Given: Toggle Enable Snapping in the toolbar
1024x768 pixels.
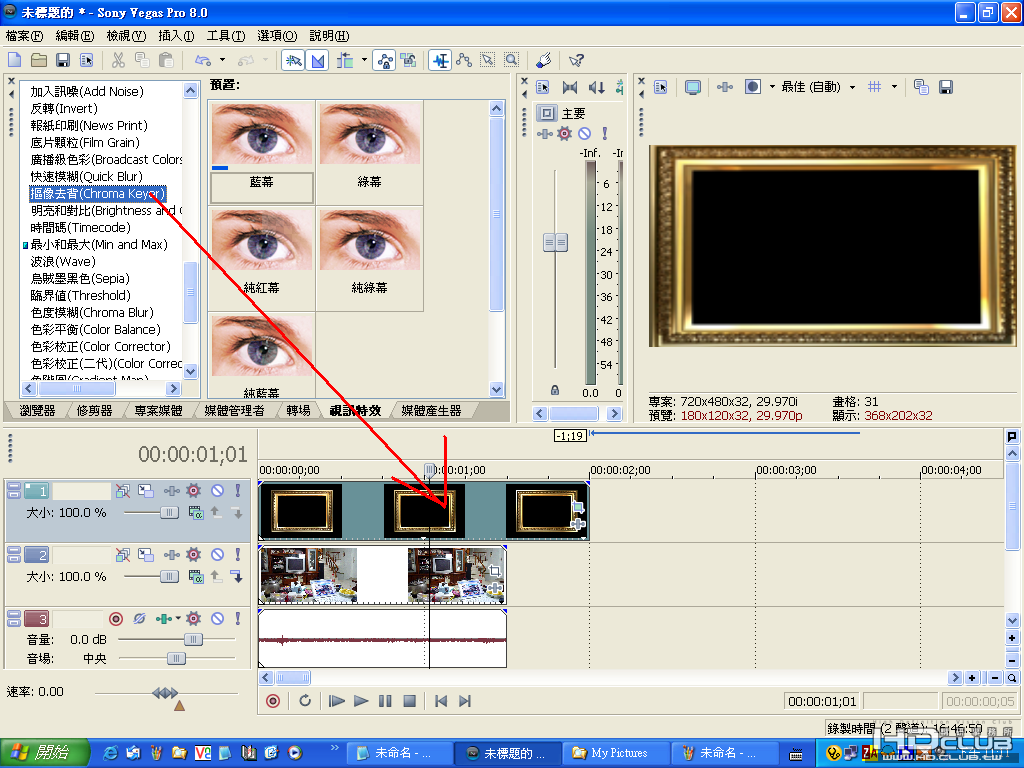Looking at the screenshot, I should tap(293, 60).
